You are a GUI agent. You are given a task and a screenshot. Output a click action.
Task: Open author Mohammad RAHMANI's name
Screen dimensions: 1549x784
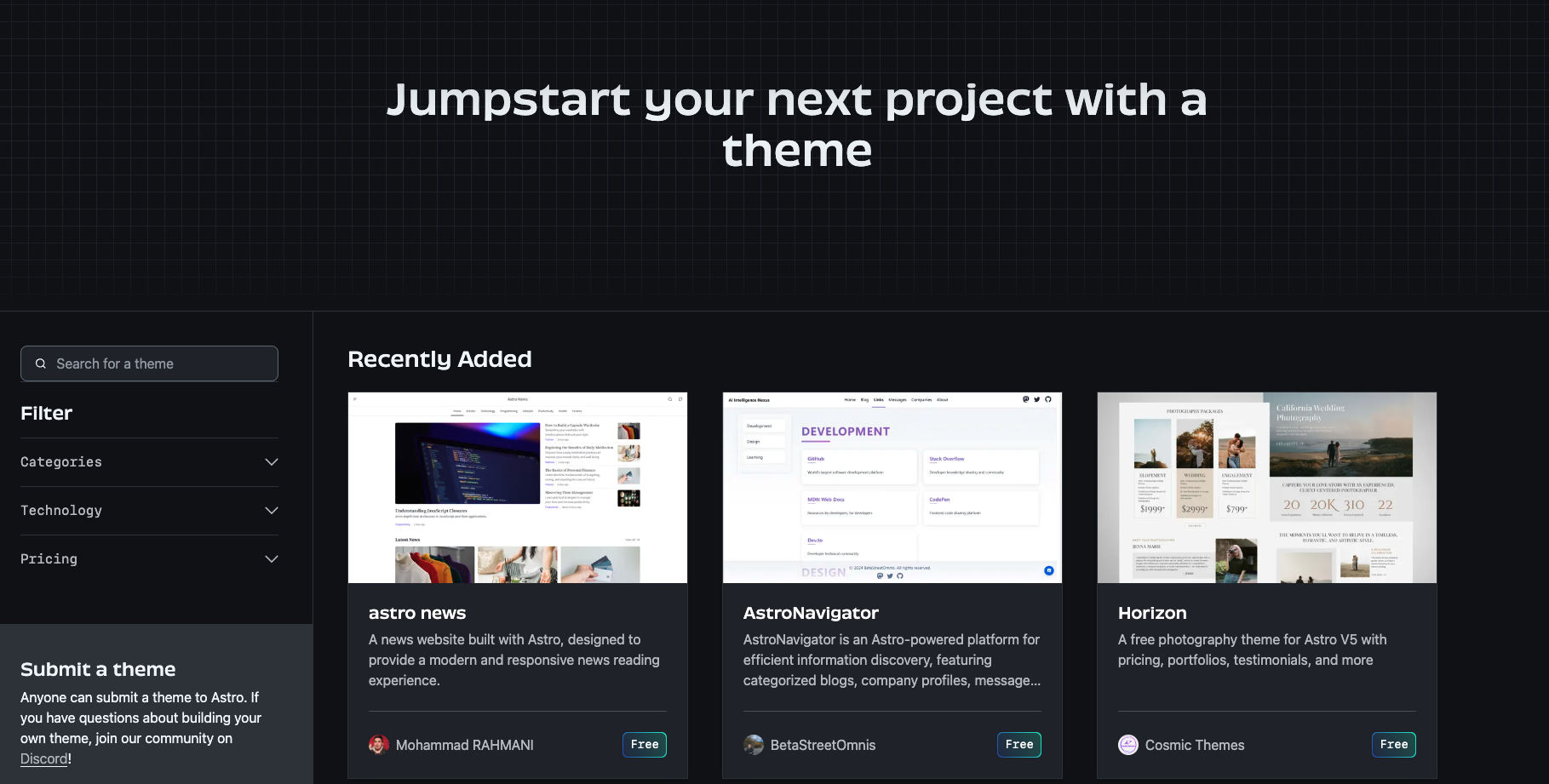[465, 745]
